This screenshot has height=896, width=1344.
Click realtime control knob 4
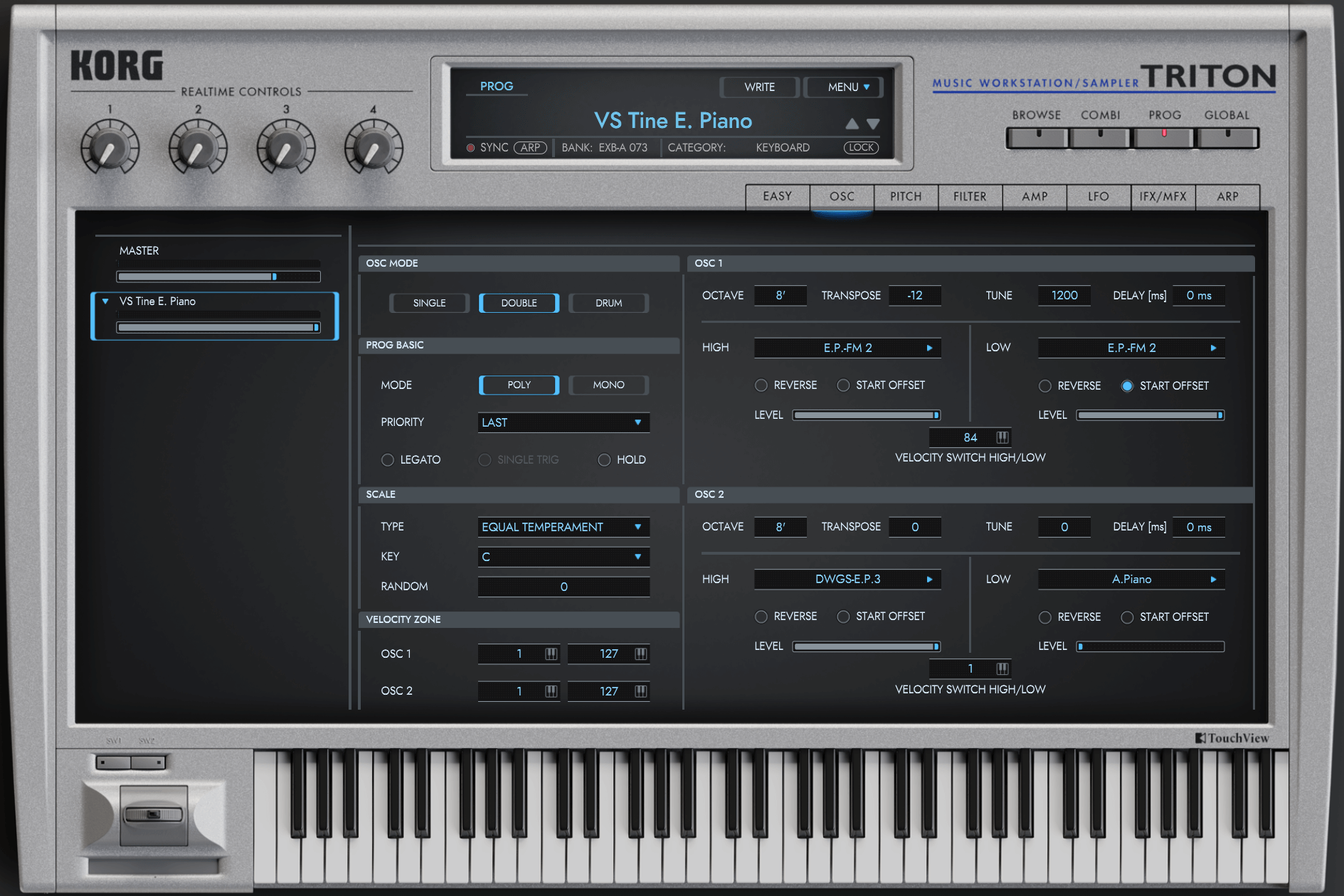click(x=374, y=148)
